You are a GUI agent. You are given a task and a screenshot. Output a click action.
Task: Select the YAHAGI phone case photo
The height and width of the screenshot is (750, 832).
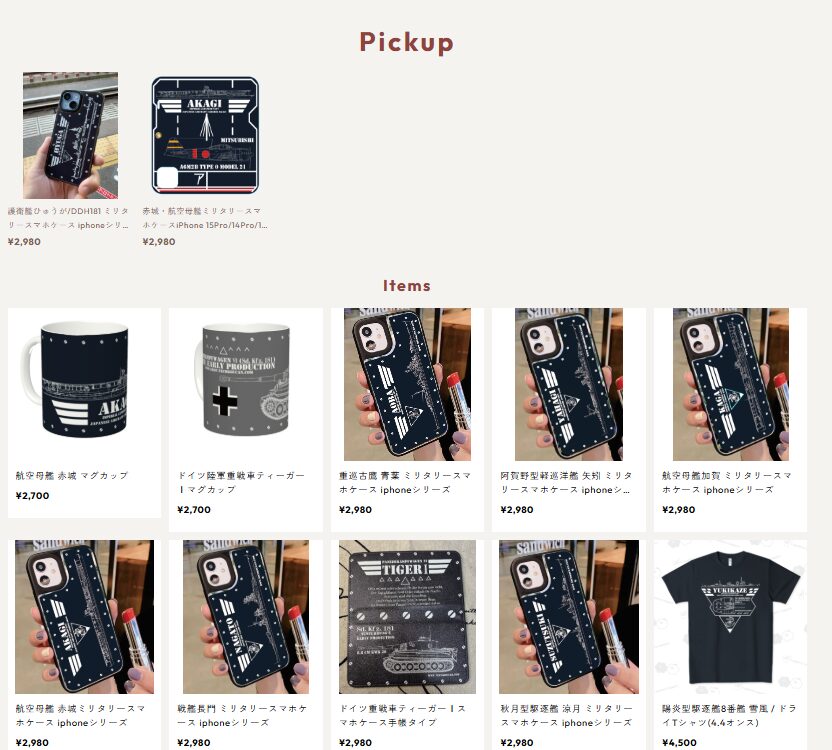pyautogui.click(x=568, y=384)
